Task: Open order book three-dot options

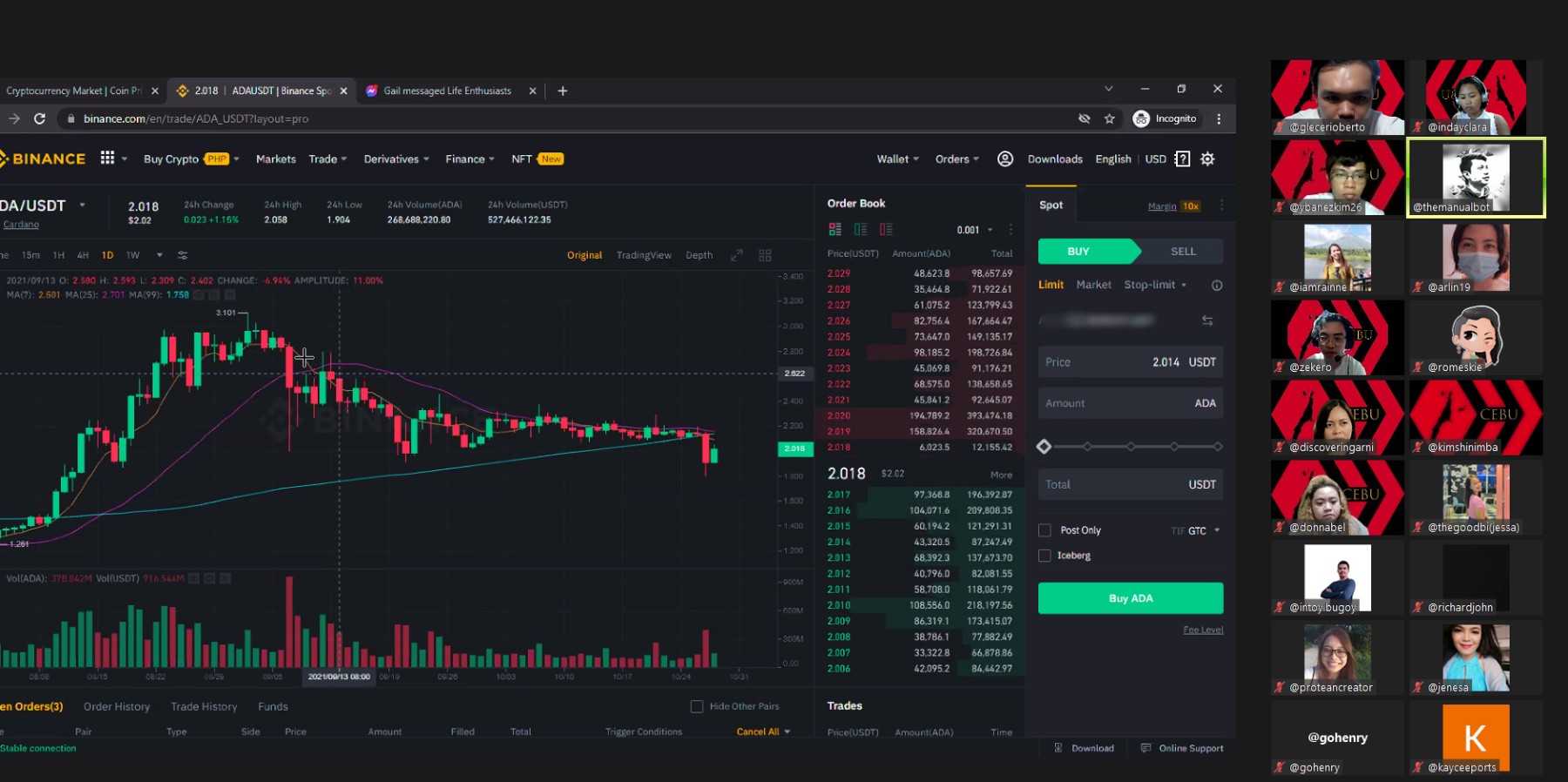Action: click(x=1010, y=229)
